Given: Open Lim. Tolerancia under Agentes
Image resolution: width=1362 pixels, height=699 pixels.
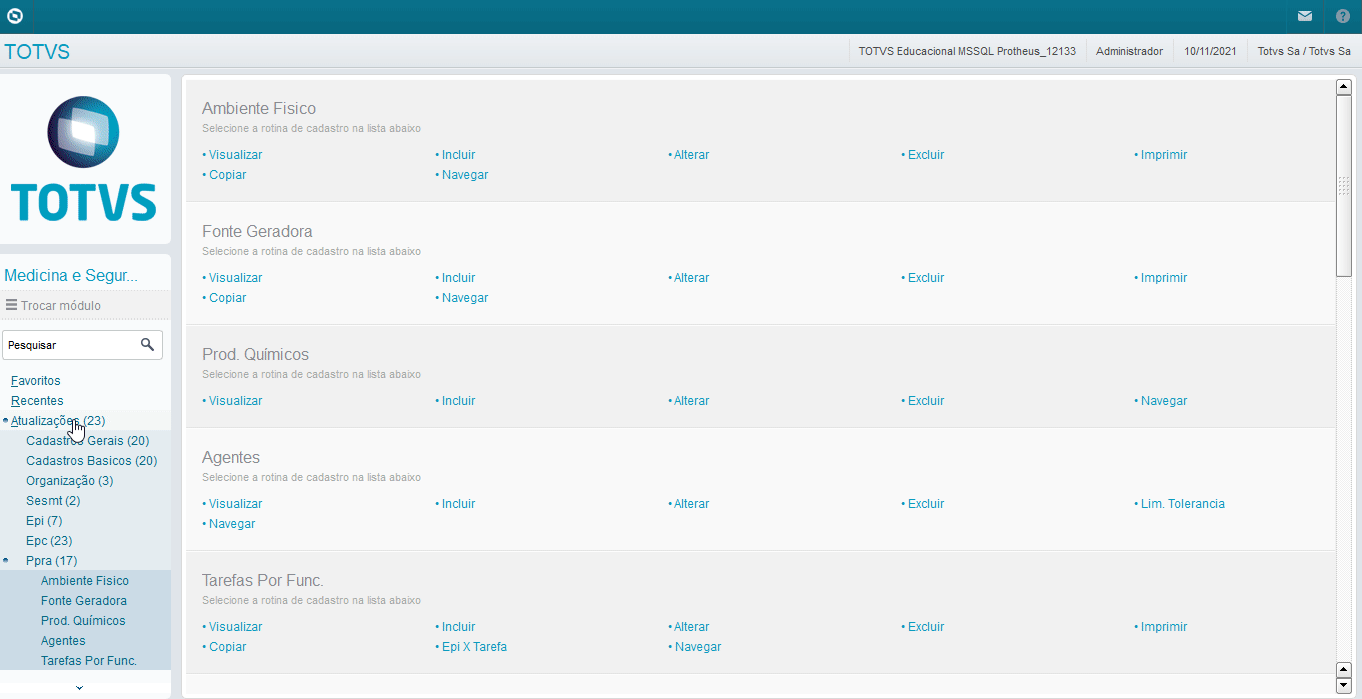Looking at the screenshot, I should point(1182,504).
